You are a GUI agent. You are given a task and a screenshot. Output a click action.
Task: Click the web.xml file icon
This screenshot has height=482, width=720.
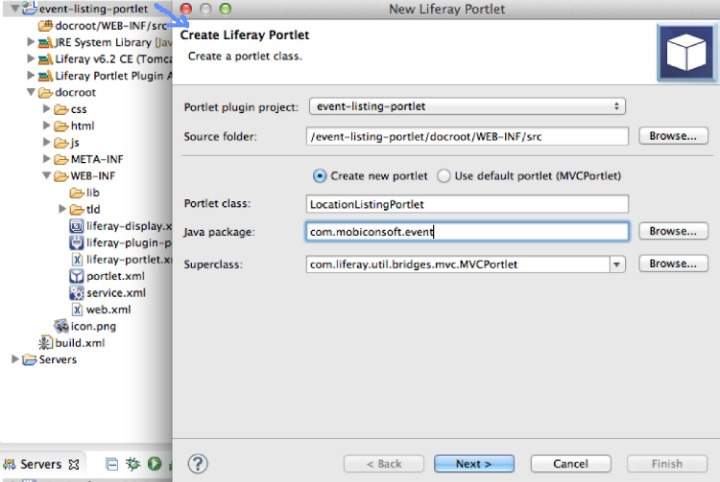click(77, 310)
